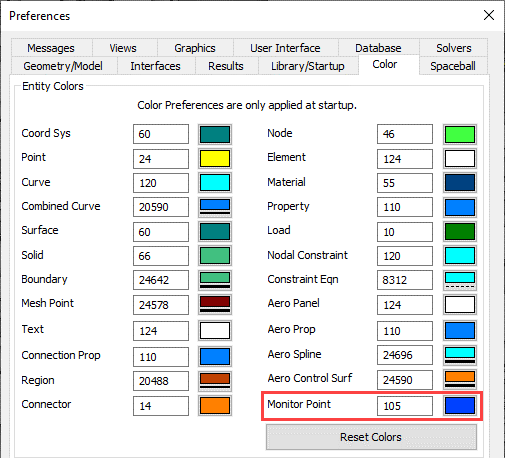505x458 pixels.
Task: Select the User Interface tab
Action: [x=285, y=48]
